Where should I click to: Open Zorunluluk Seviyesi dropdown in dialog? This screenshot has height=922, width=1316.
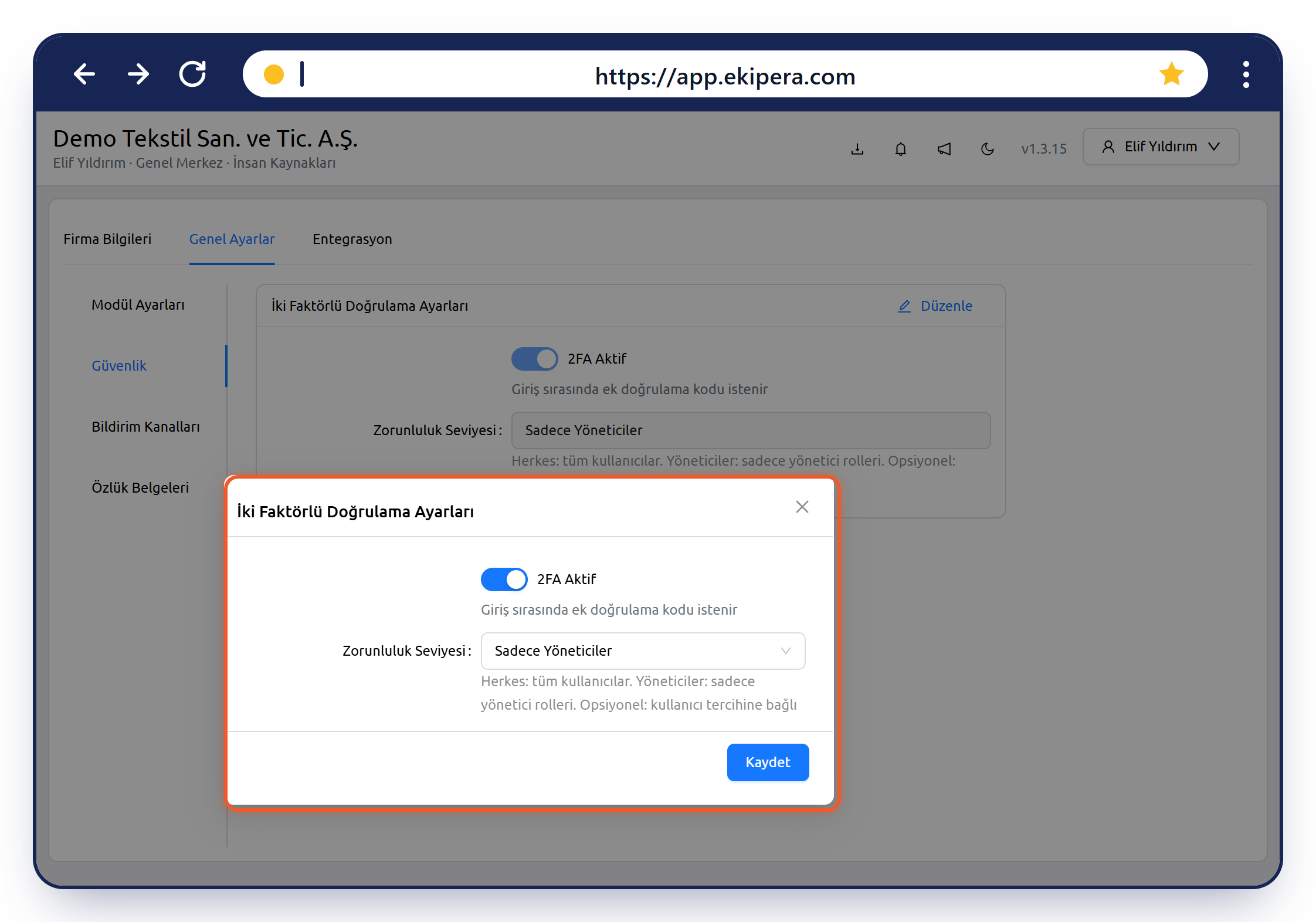pyautogui.click(x=643, y=651)
